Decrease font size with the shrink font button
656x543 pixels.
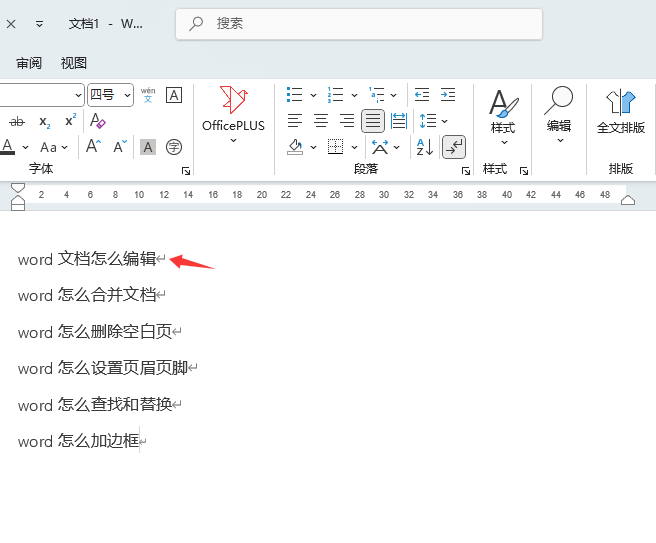120,146
